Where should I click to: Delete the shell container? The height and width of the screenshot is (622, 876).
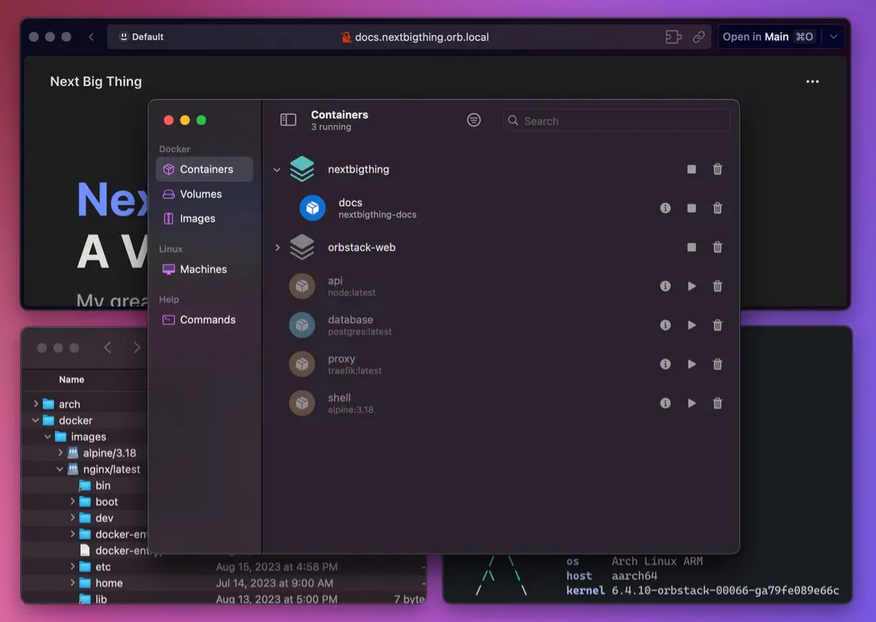point(717,403)
